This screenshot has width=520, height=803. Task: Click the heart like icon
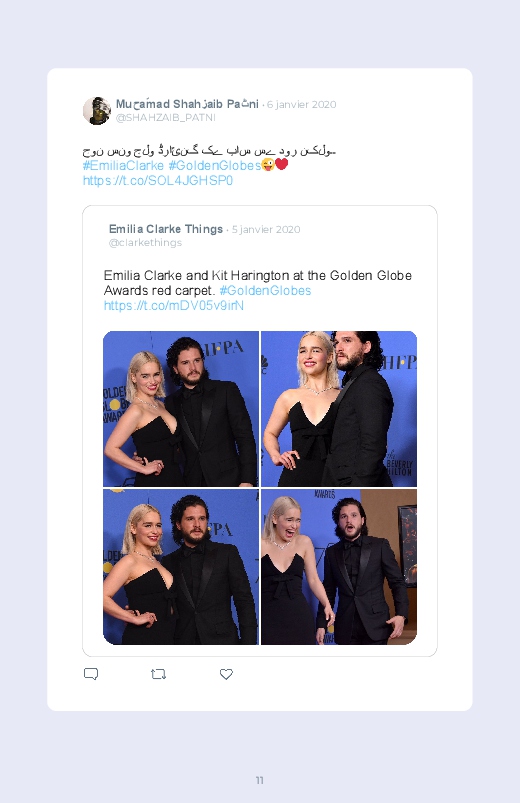click(226, 674)
